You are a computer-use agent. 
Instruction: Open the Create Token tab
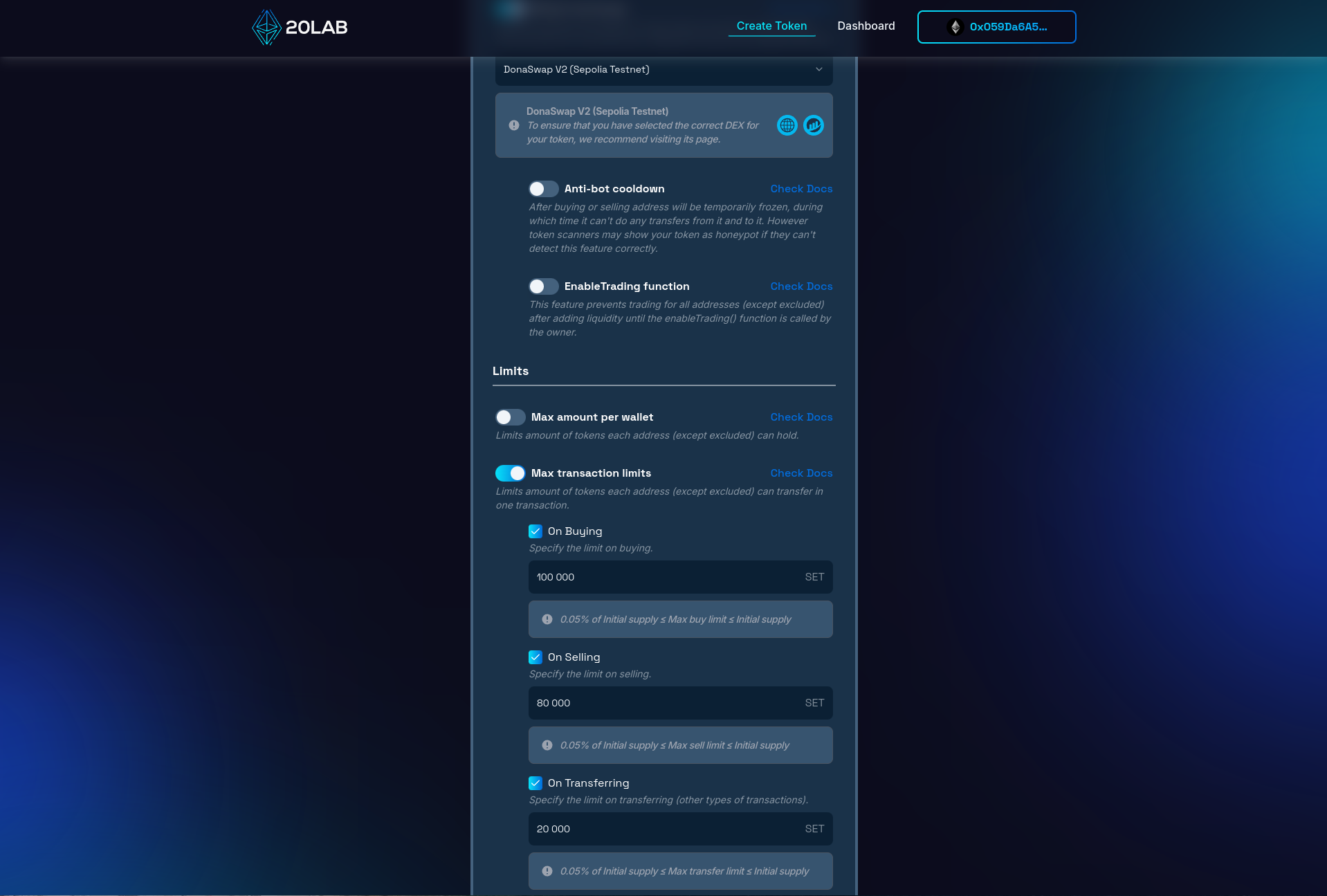(x=771, y=26)
